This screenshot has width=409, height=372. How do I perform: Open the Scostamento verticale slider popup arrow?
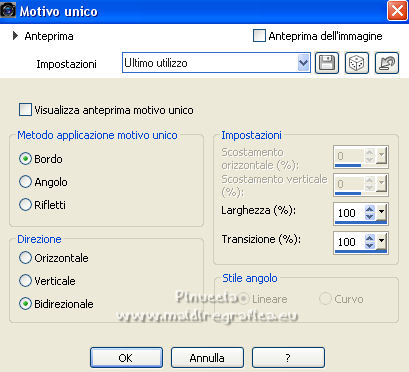381,183
